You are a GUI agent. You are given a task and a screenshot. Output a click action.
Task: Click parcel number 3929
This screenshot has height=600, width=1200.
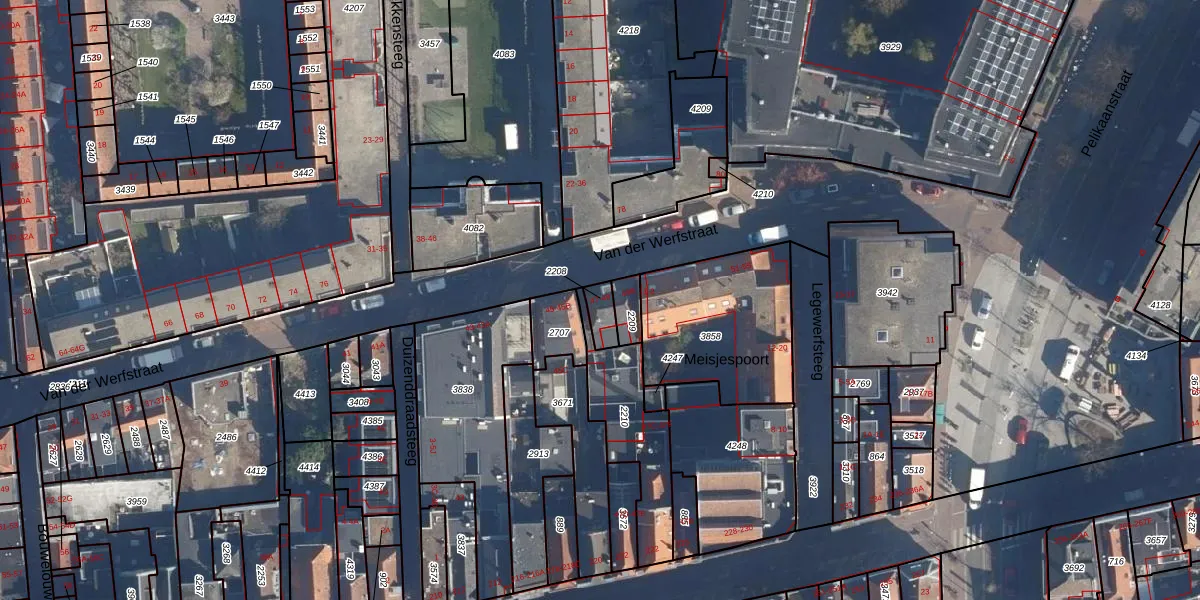coord(889,47)
